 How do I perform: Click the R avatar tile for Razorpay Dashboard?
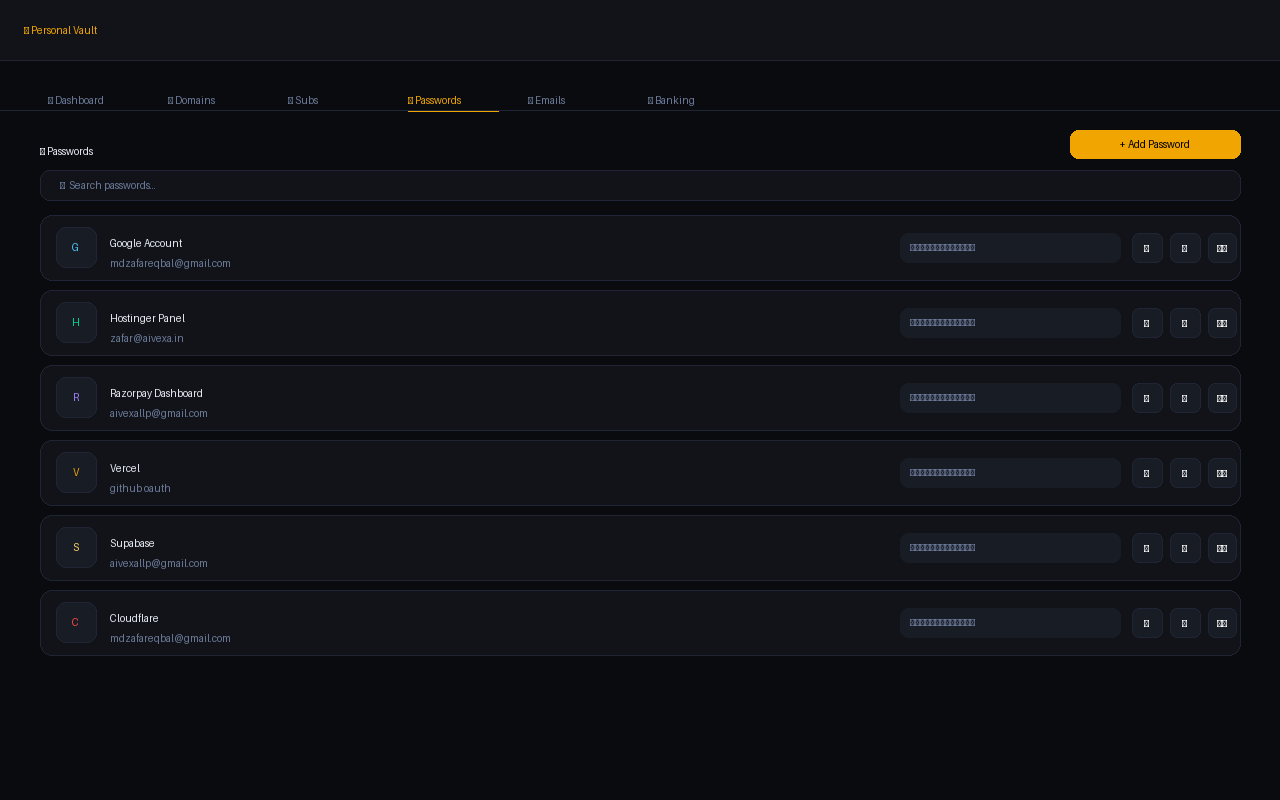pyautogui.click(x=76, y=398)
